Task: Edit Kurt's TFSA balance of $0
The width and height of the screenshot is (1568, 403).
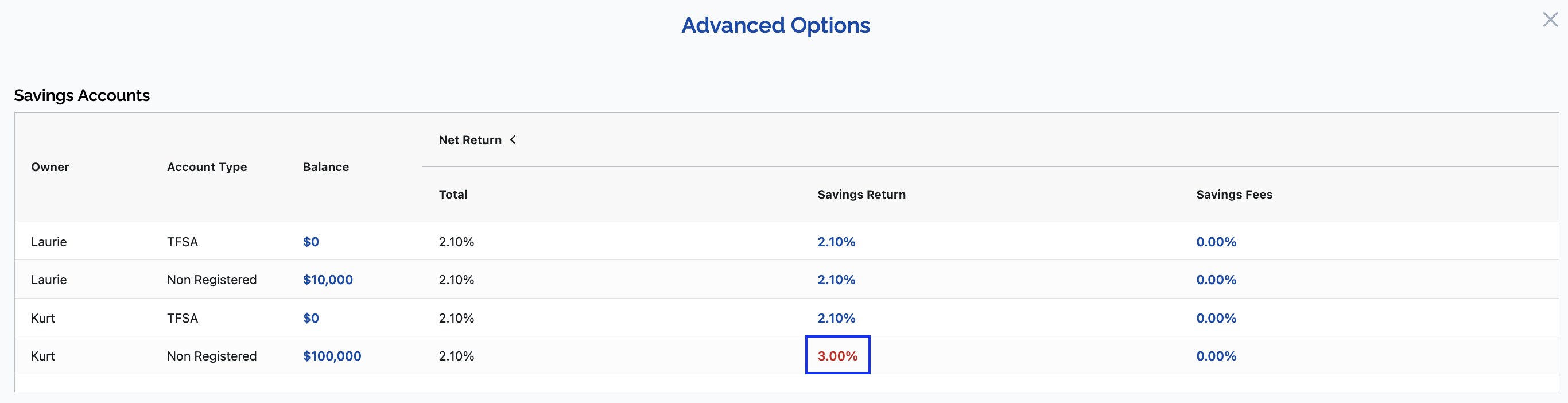Action: [311, 318]
